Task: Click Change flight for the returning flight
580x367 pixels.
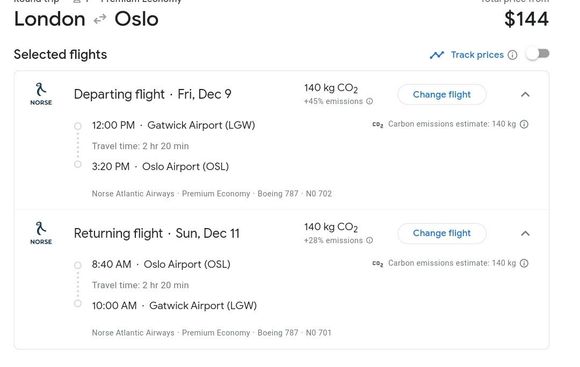Action: tap(442, 233)
